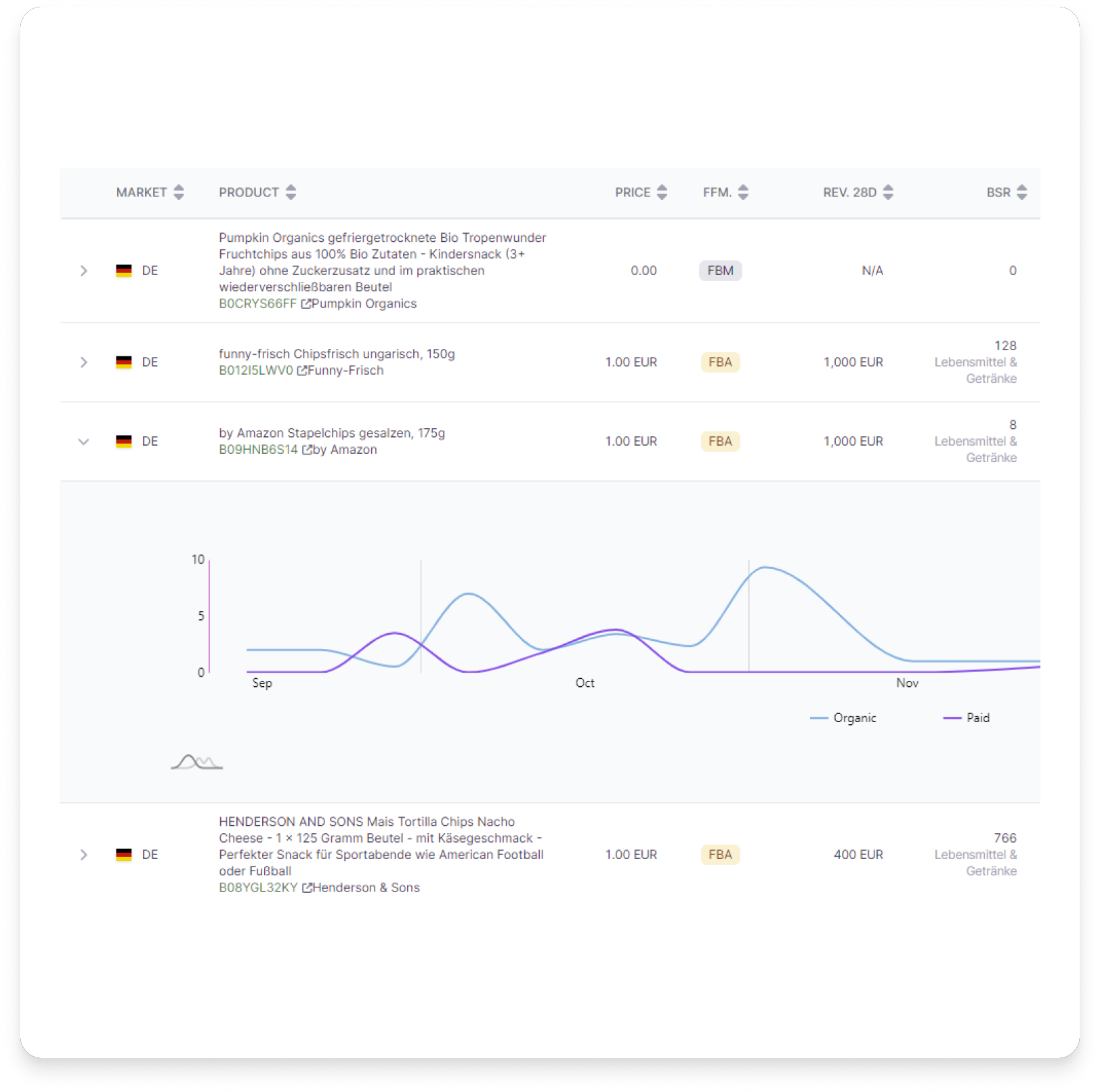Screen dimensions: 1100x1092
Task: Open external link icon for B0CRYS66FF
Action: coord(305,304)
